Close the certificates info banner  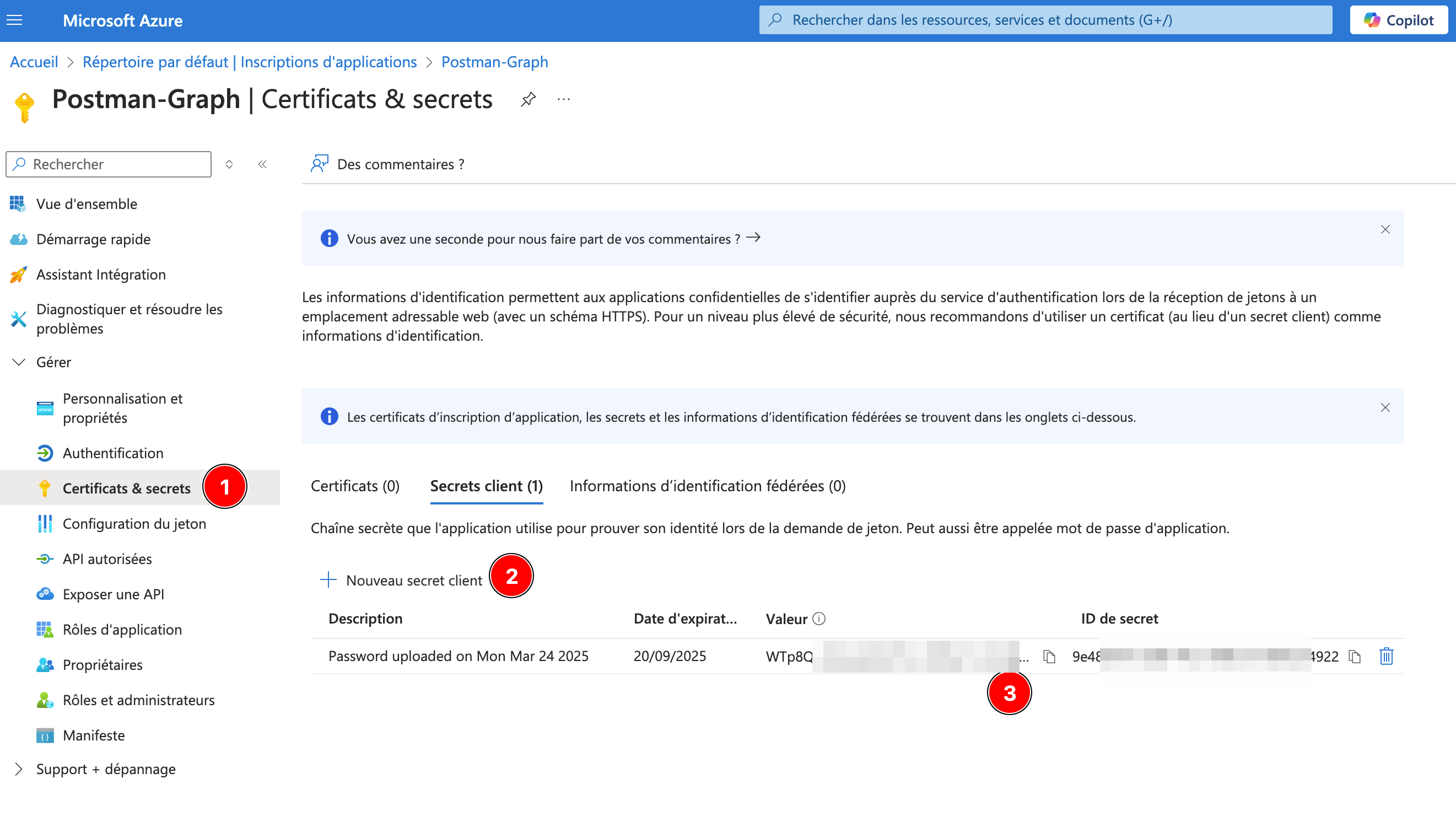(1385, 408)
